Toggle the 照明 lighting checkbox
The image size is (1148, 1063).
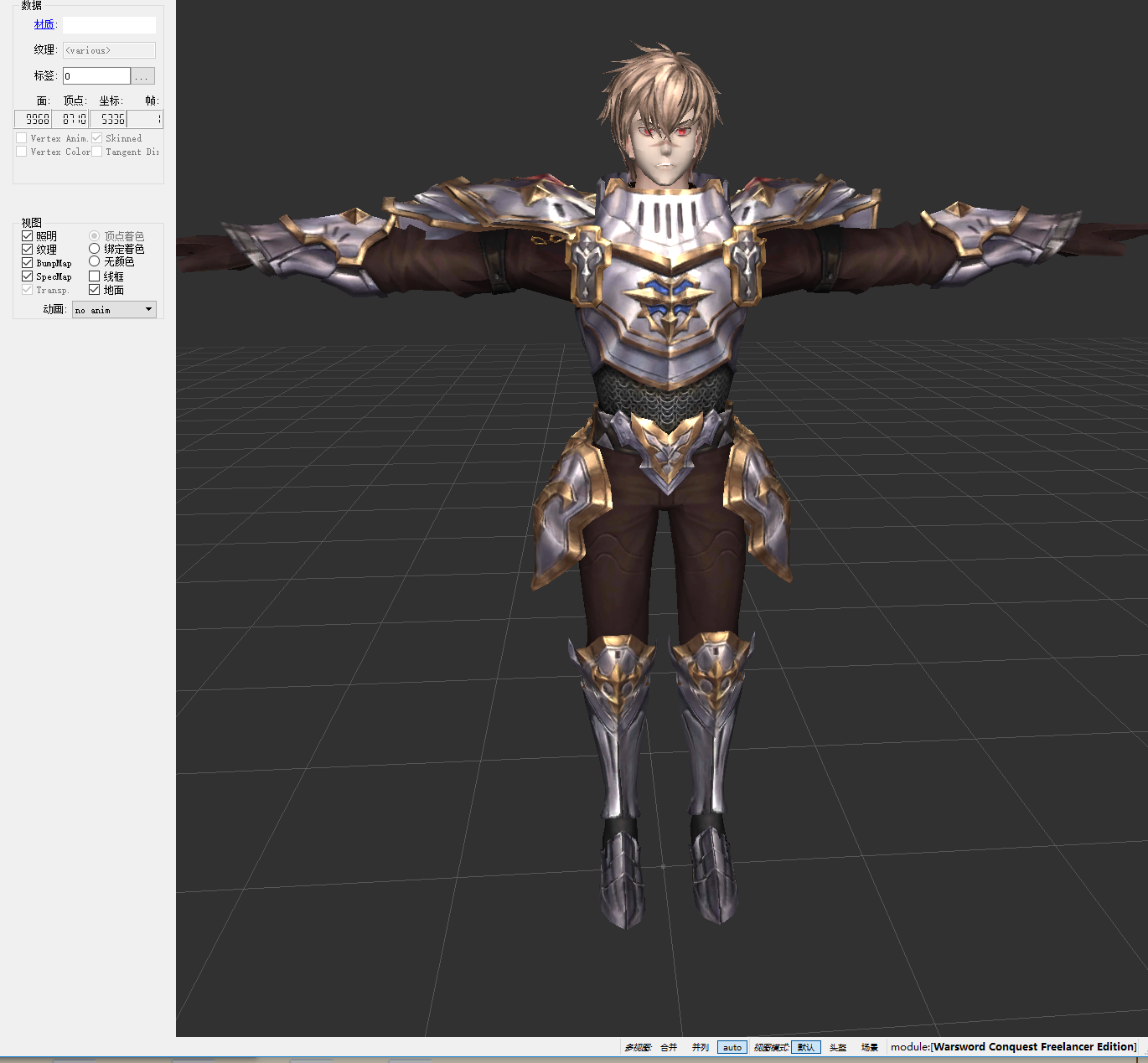[x=27, y=236]
